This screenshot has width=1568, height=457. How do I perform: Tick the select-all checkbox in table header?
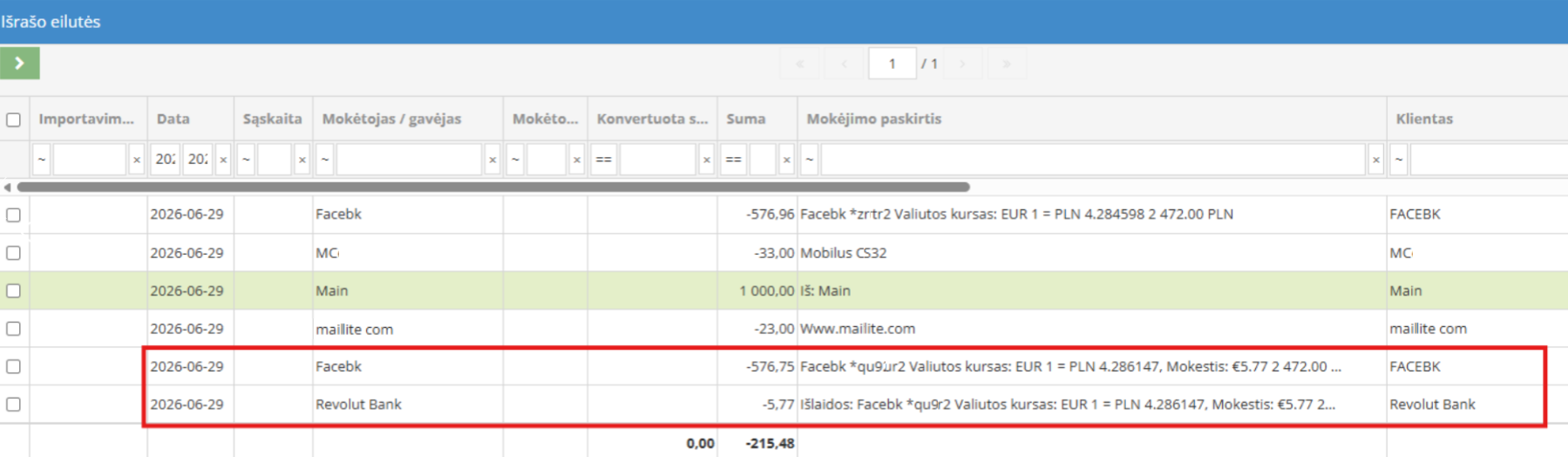pyautogui.click(x=13, y=119)
